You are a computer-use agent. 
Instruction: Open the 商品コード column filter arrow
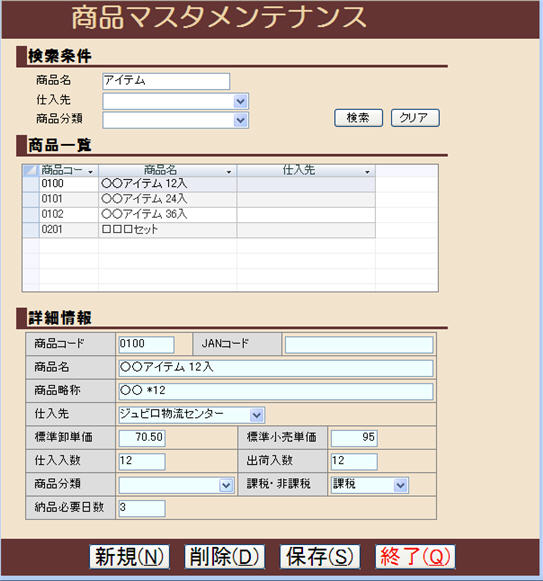pyautogui.click(x=90, y=172)
